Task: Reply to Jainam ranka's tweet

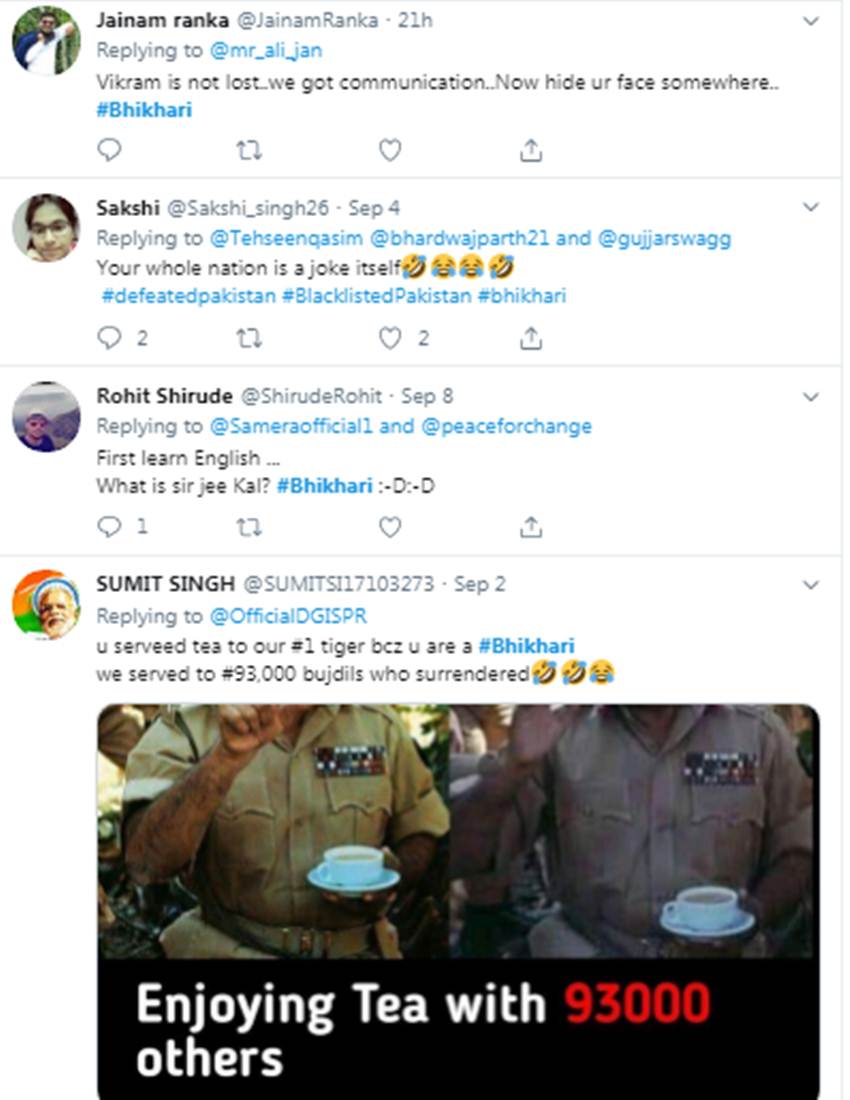Action: [109, 150]
